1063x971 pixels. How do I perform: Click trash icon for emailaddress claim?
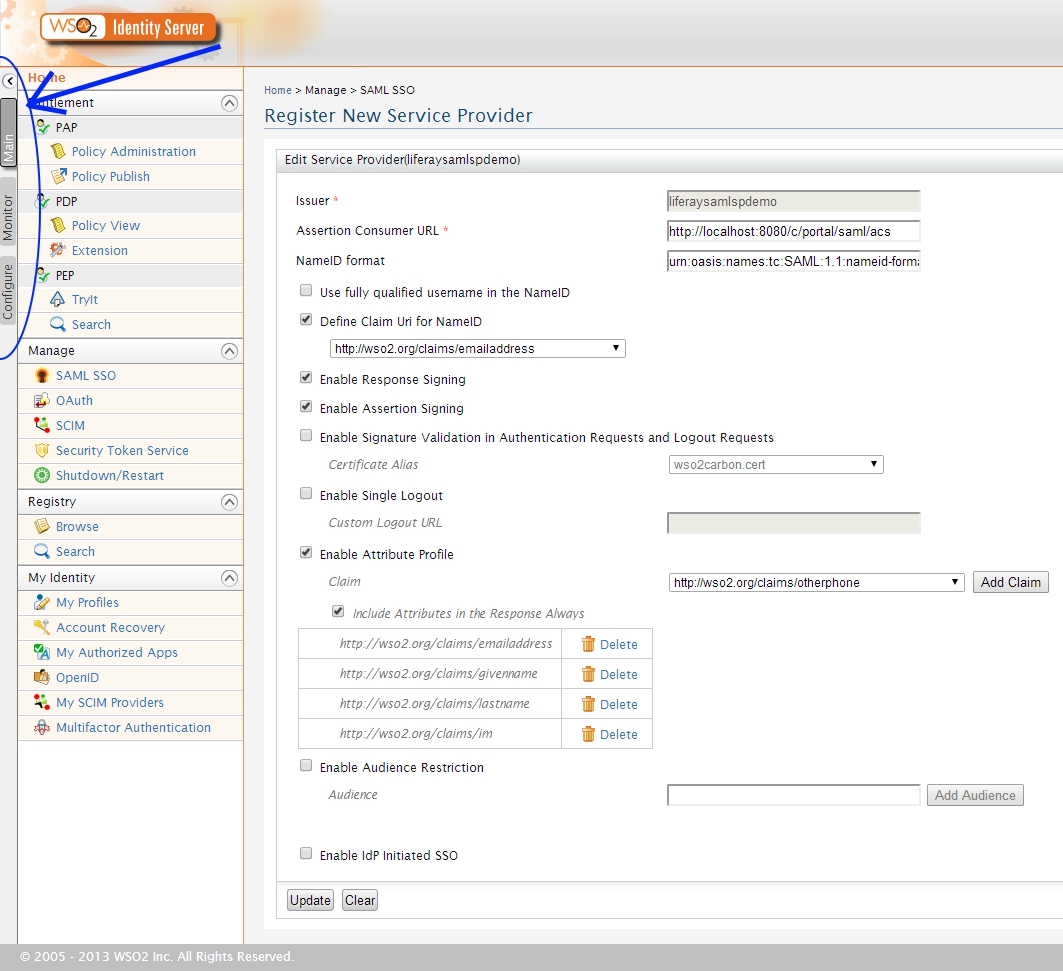point(588,644)
